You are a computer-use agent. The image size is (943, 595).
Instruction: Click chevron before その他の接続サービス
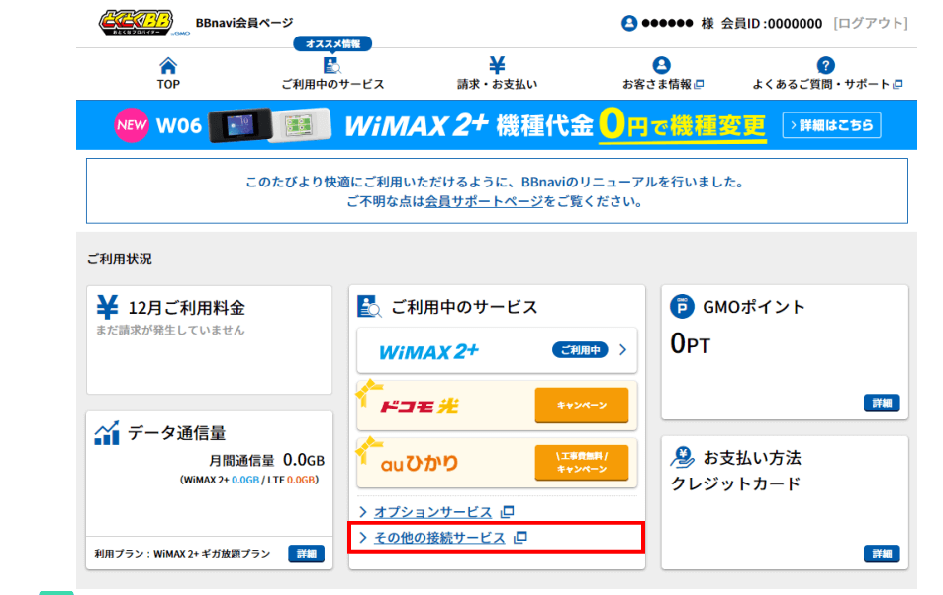[x=363, y=538]
